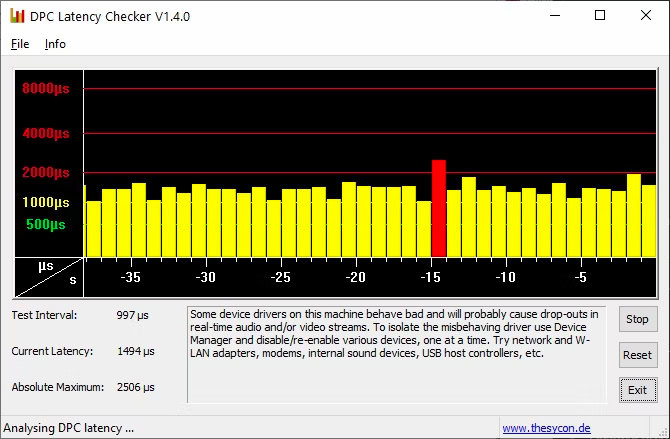Click the 1000µs scale label
This screenshot has width=670, height=439.
[46, 202]
